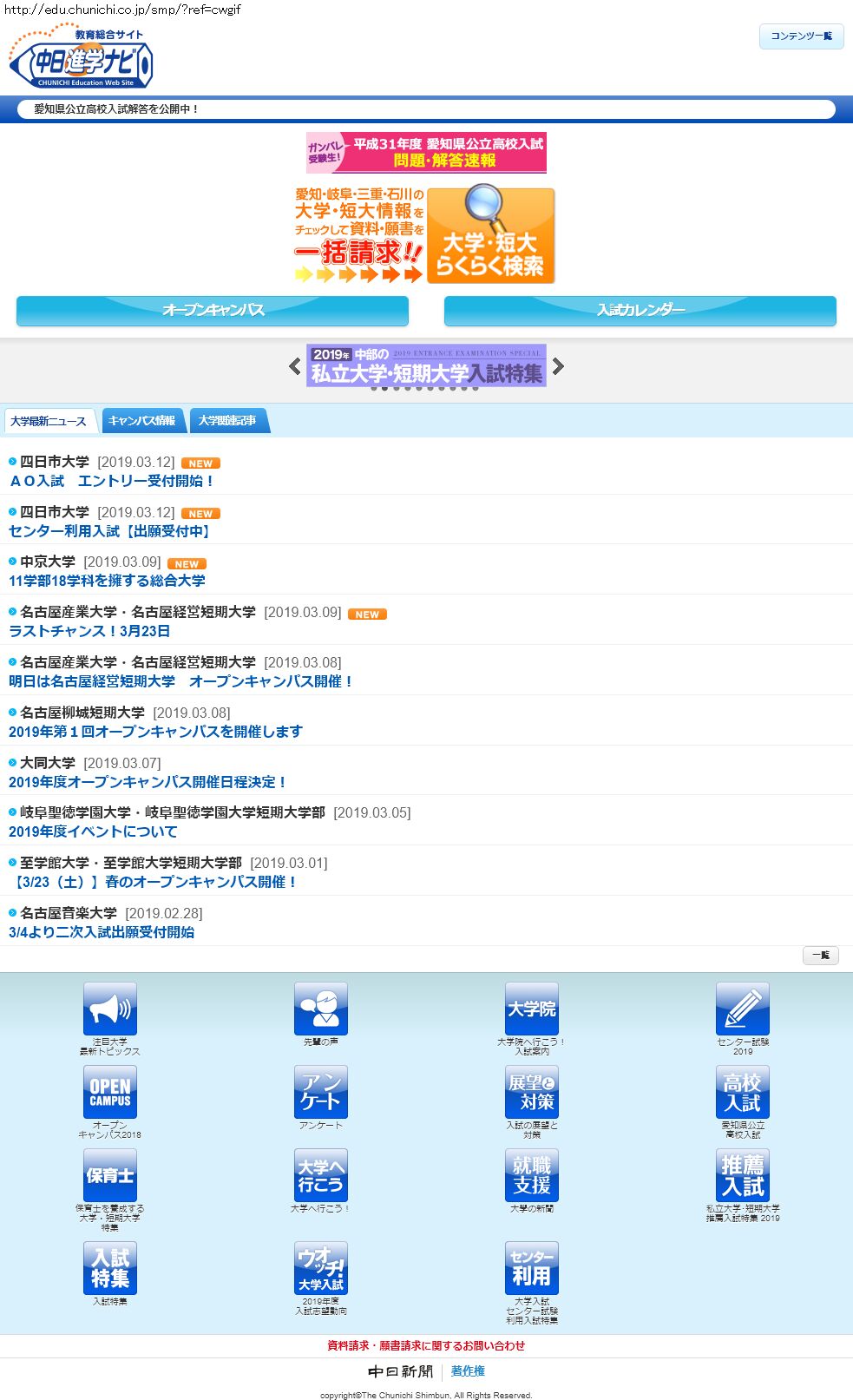Show the previous banner with left chevron
This screenshot has width=853, height=1400.
point(295,366)
